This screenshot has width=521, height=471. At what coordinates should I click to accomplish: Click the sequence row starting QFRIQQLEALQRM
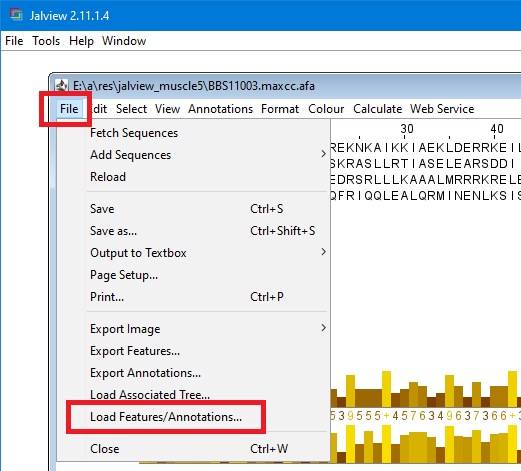(426, 196)
